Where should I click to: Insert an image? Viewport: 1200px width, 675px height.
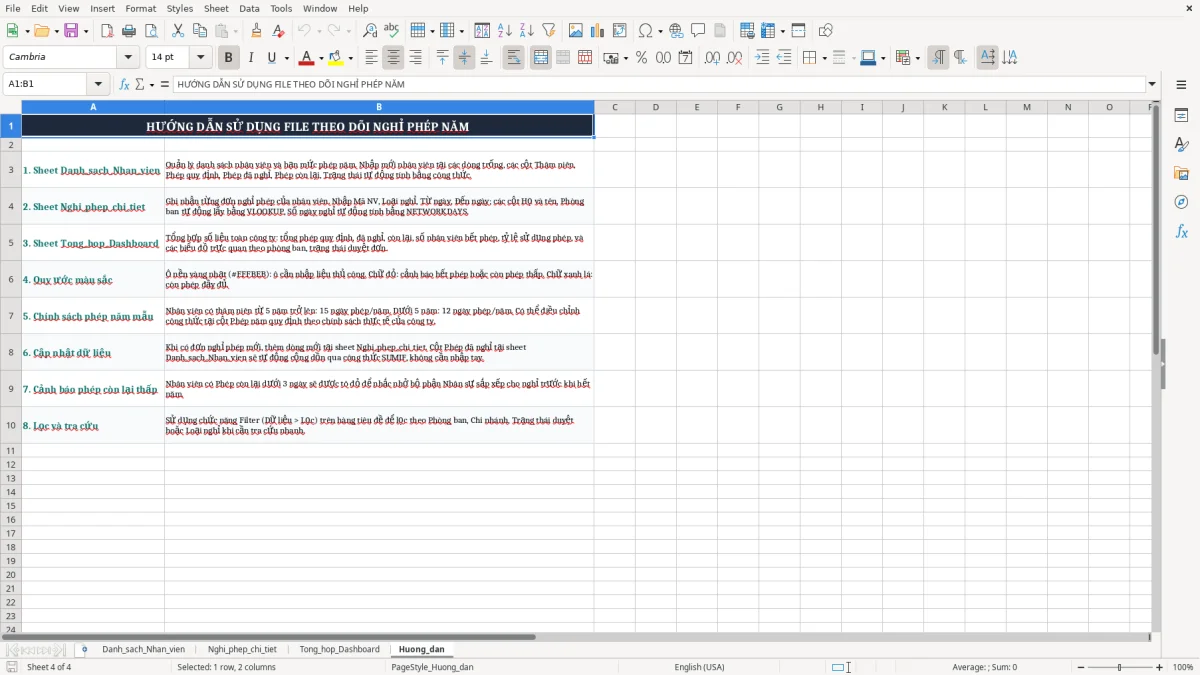coord(576,31)
